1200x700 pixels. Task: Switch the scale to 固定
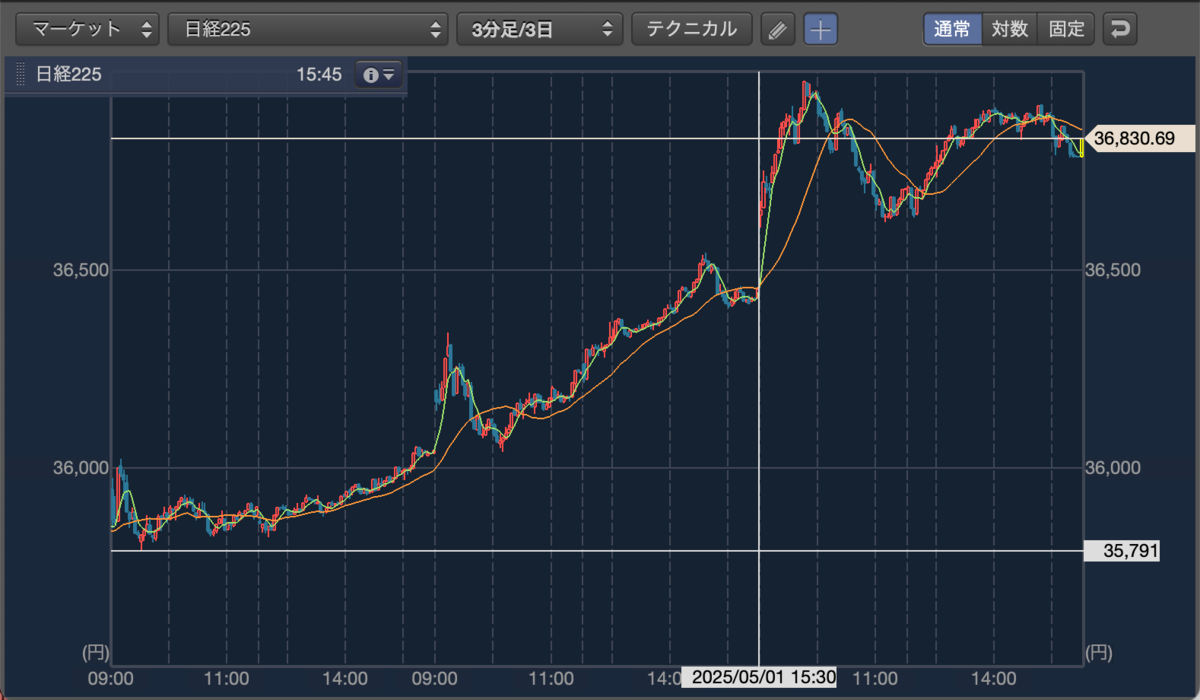(1066, 29)
